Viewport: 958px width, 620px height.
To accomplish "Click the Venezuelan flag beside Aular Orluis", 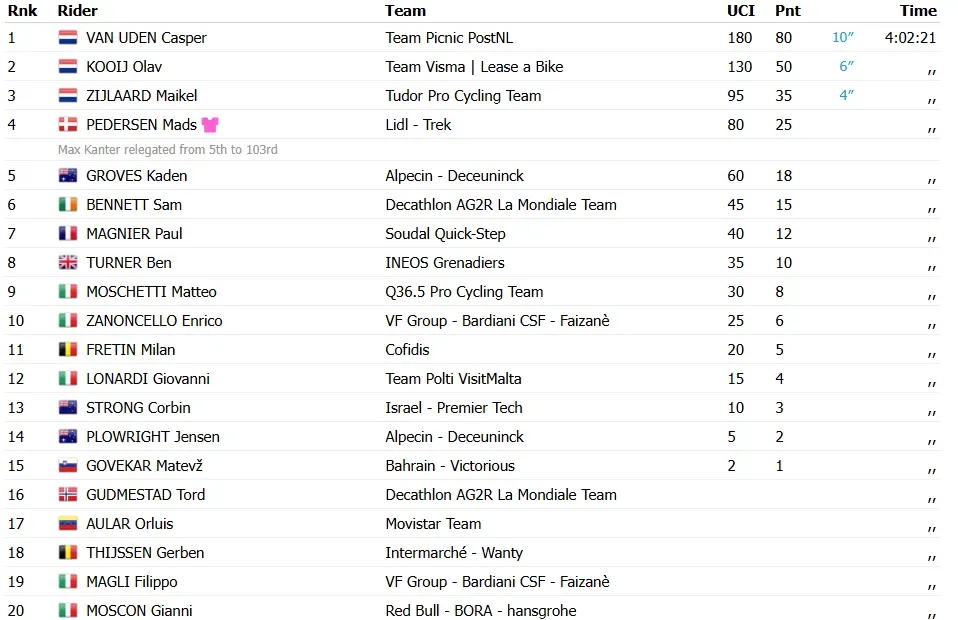I will (68, 524).
